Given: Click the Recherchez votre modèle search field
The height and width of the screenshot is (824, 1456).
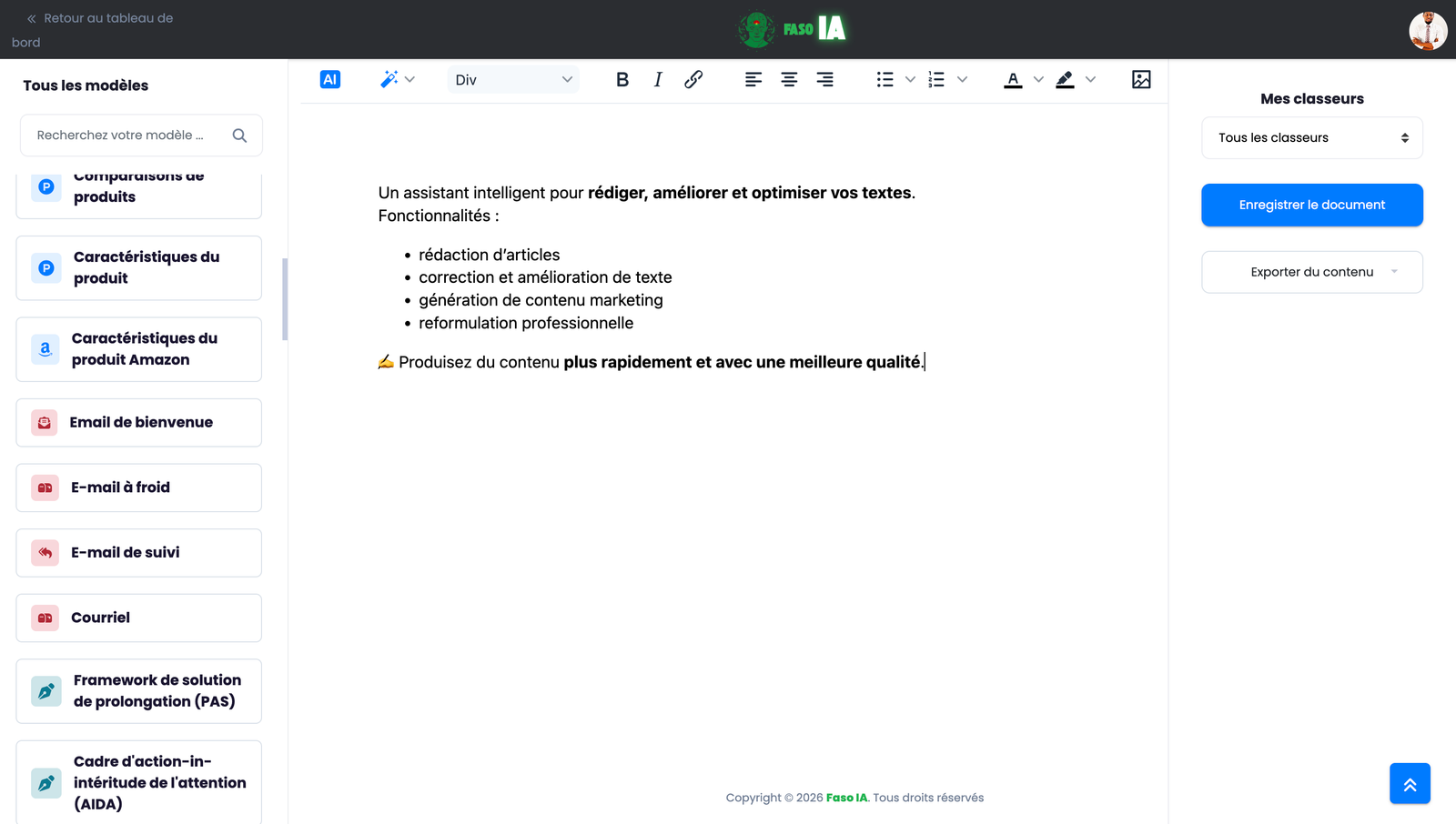Looking at the screenshot, I should (127, 136).
